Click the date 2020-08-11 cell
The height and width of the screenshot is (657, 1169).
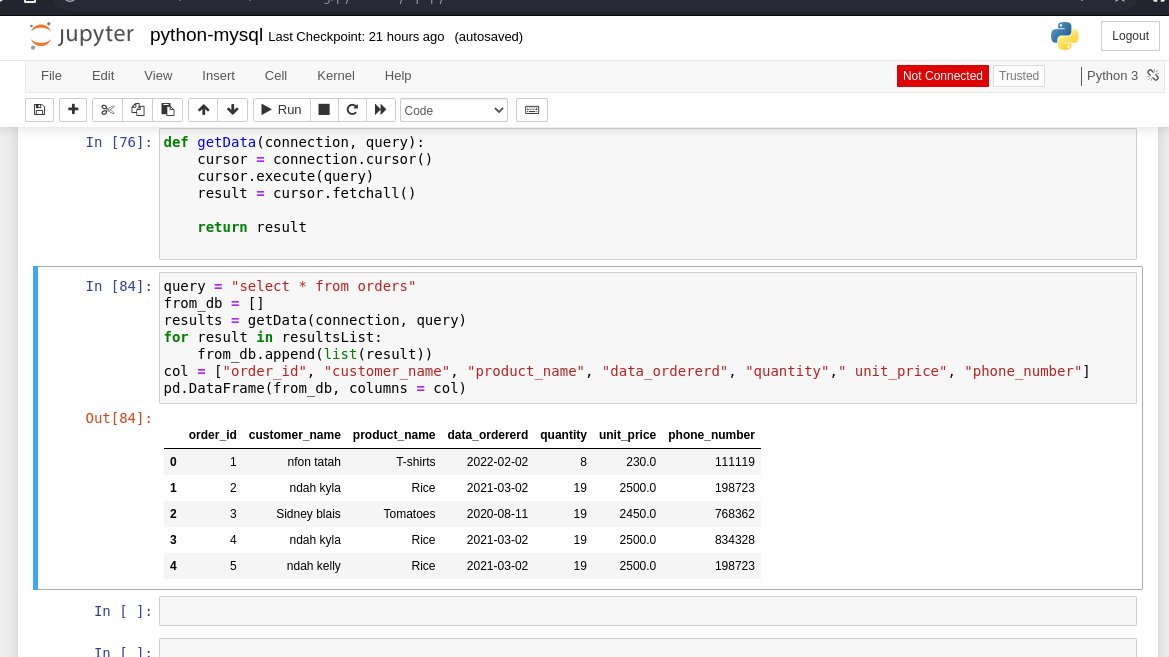497,514
